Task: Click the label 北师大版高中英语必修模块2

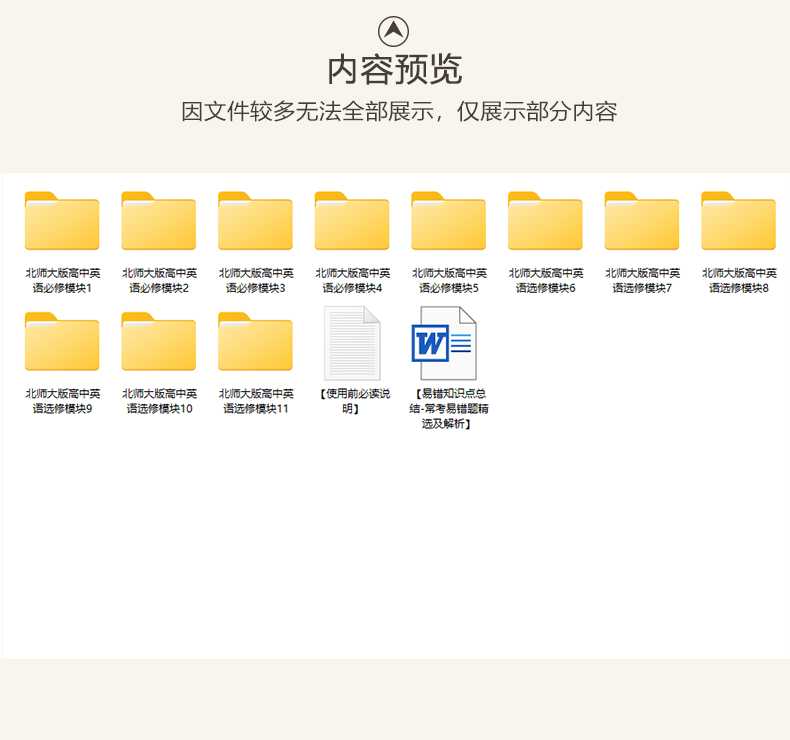Action: point(159,281)
